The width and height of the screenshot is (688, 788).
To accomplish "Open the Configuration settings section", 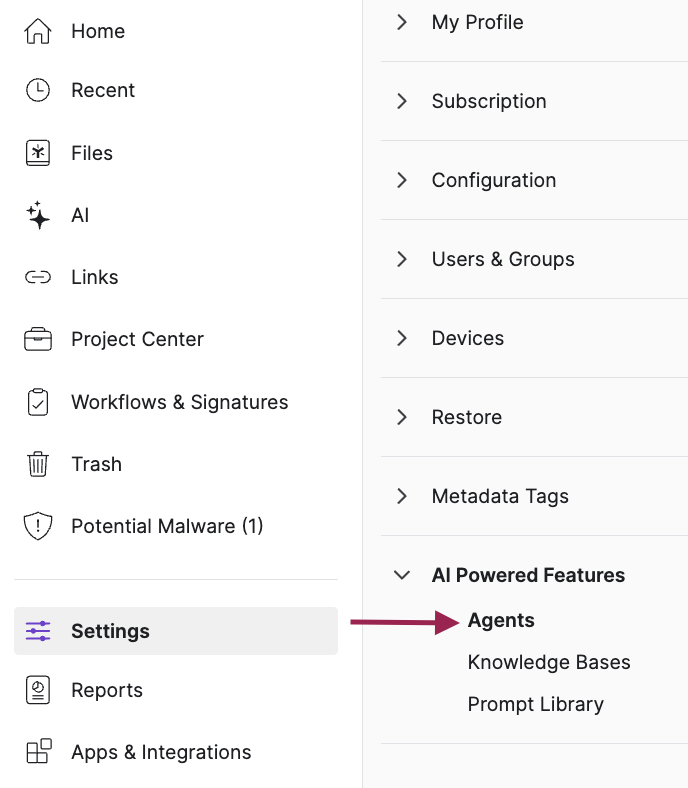I will pyautogui.click(x=493, y=180).
